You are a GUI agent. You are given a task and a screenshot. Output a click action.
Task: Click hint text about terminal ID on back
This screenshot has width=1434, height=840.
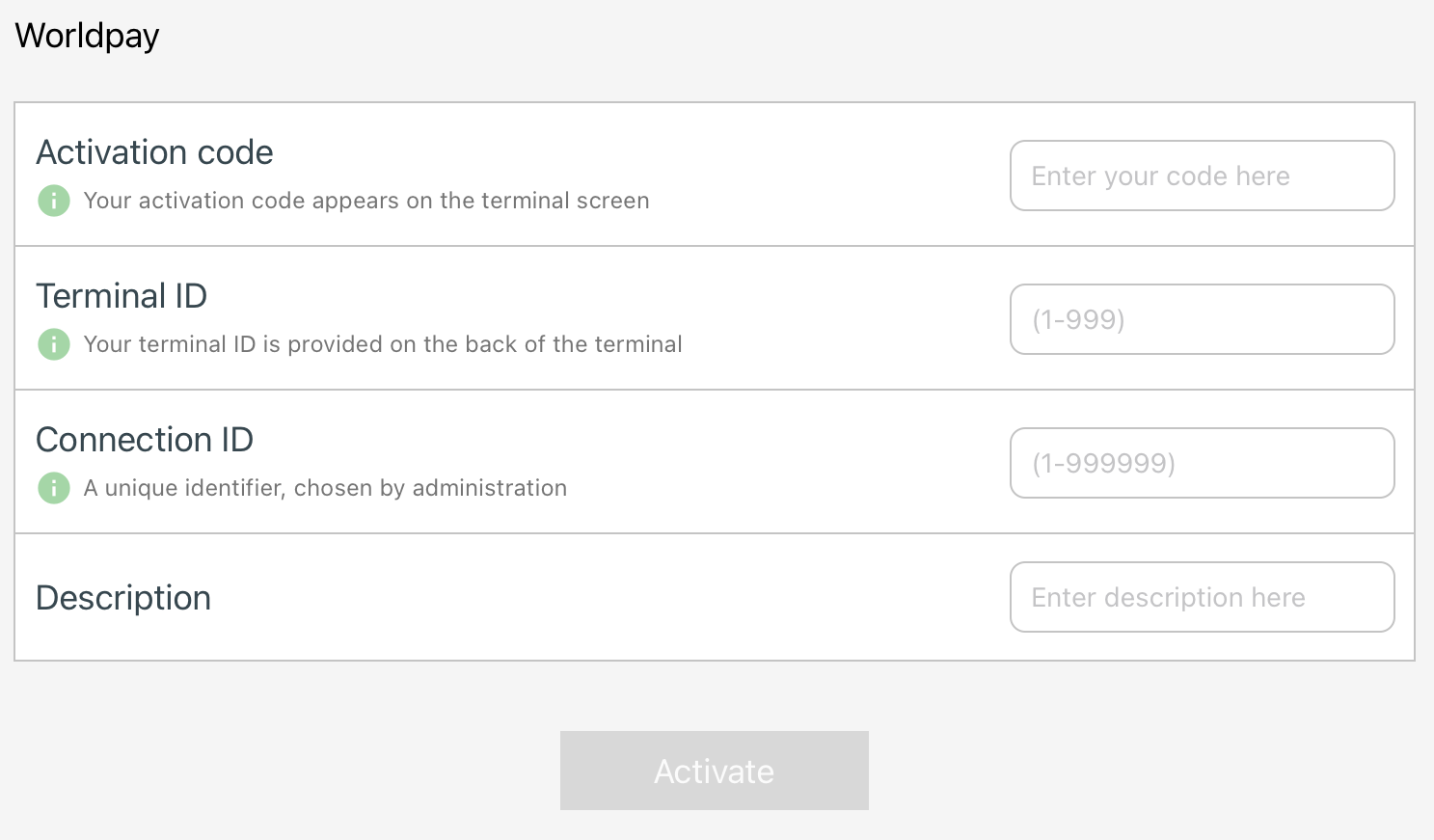[383, 344]
